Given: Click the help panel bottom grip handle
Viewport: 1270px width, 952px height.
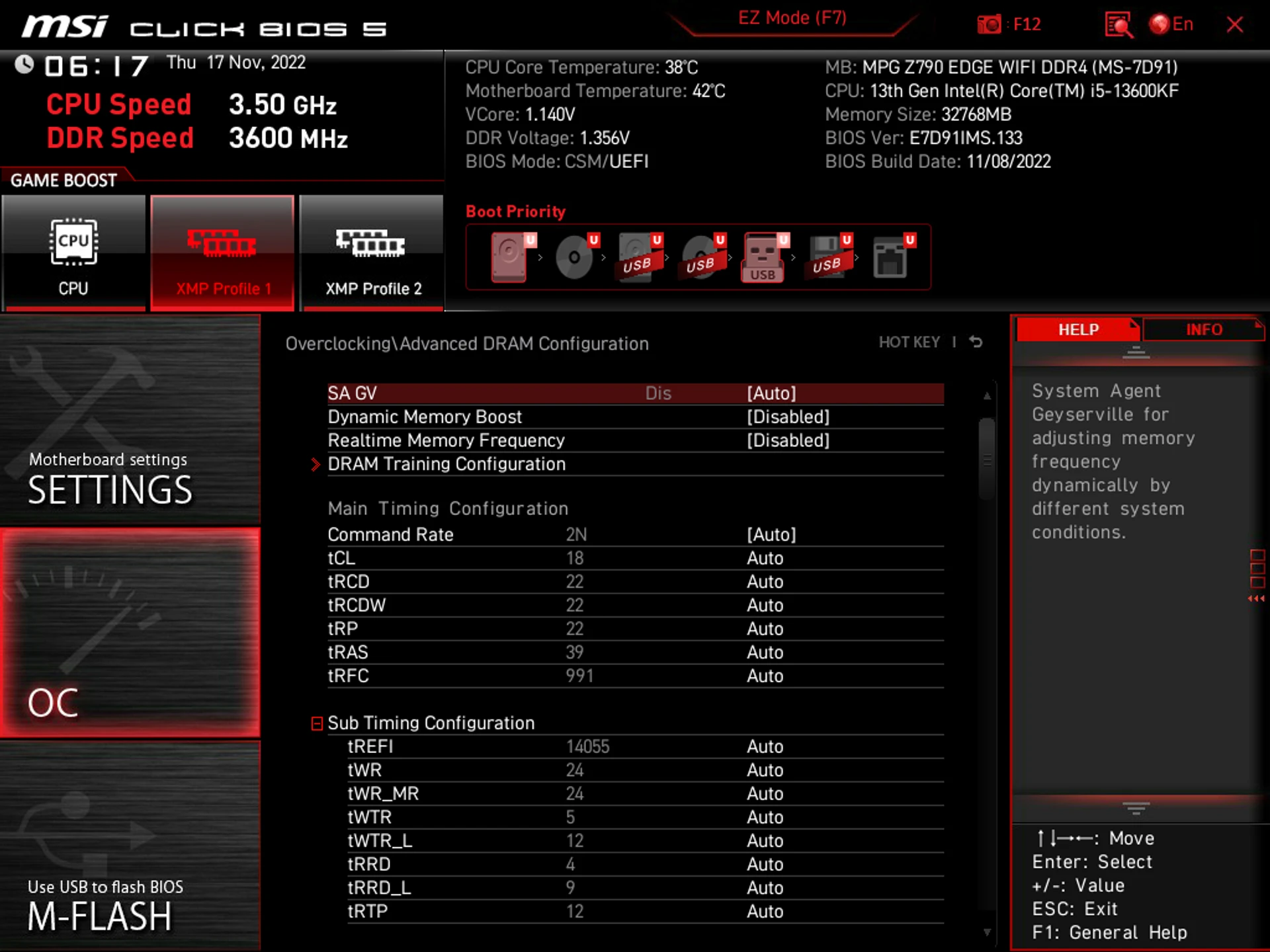Looking at the screenshot, I should point(1136,808).
